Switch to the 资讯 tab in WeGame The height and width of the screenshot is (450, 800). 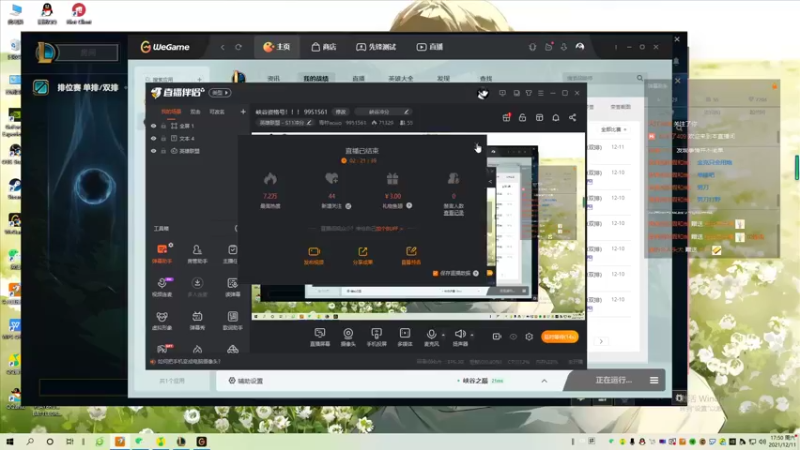[273, 79]
